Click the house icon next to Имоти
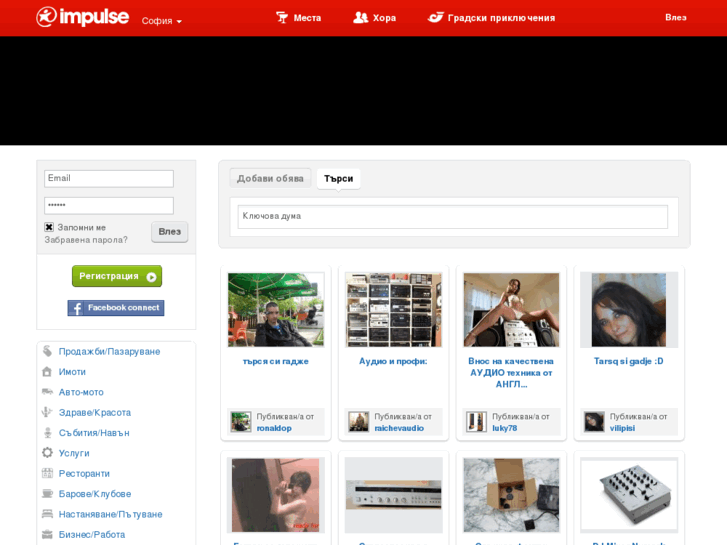Viewport: 727px width, 545px height. tap(47, 372)
